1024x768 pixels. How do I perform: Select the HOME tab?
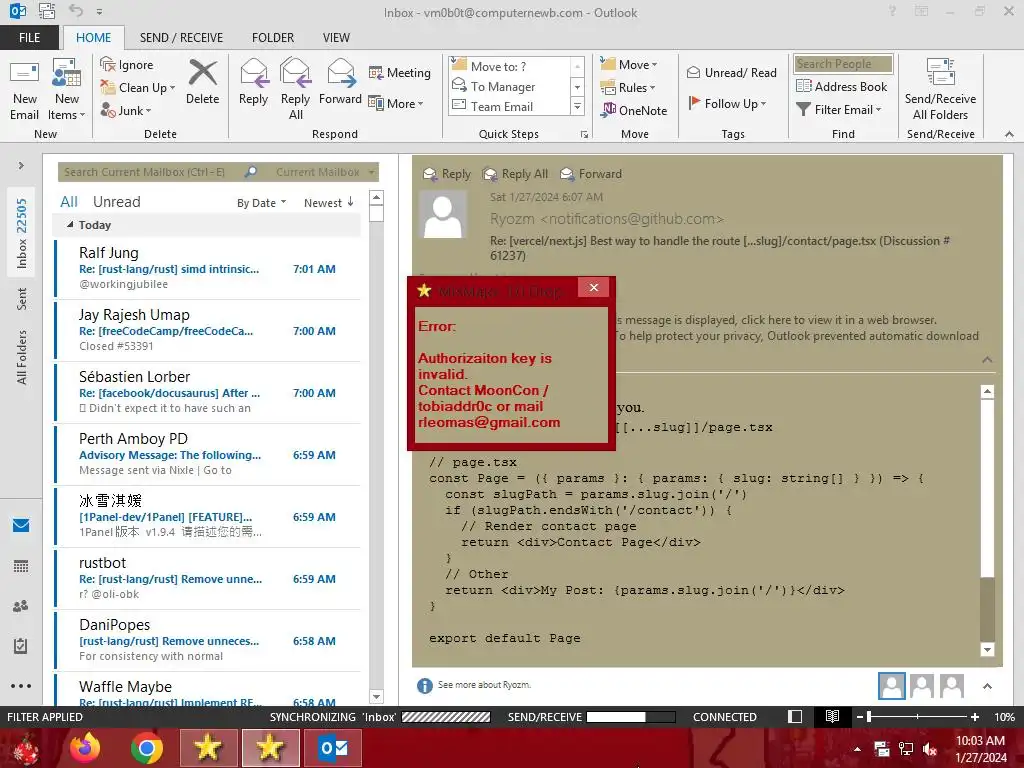(x=93, y=38)
